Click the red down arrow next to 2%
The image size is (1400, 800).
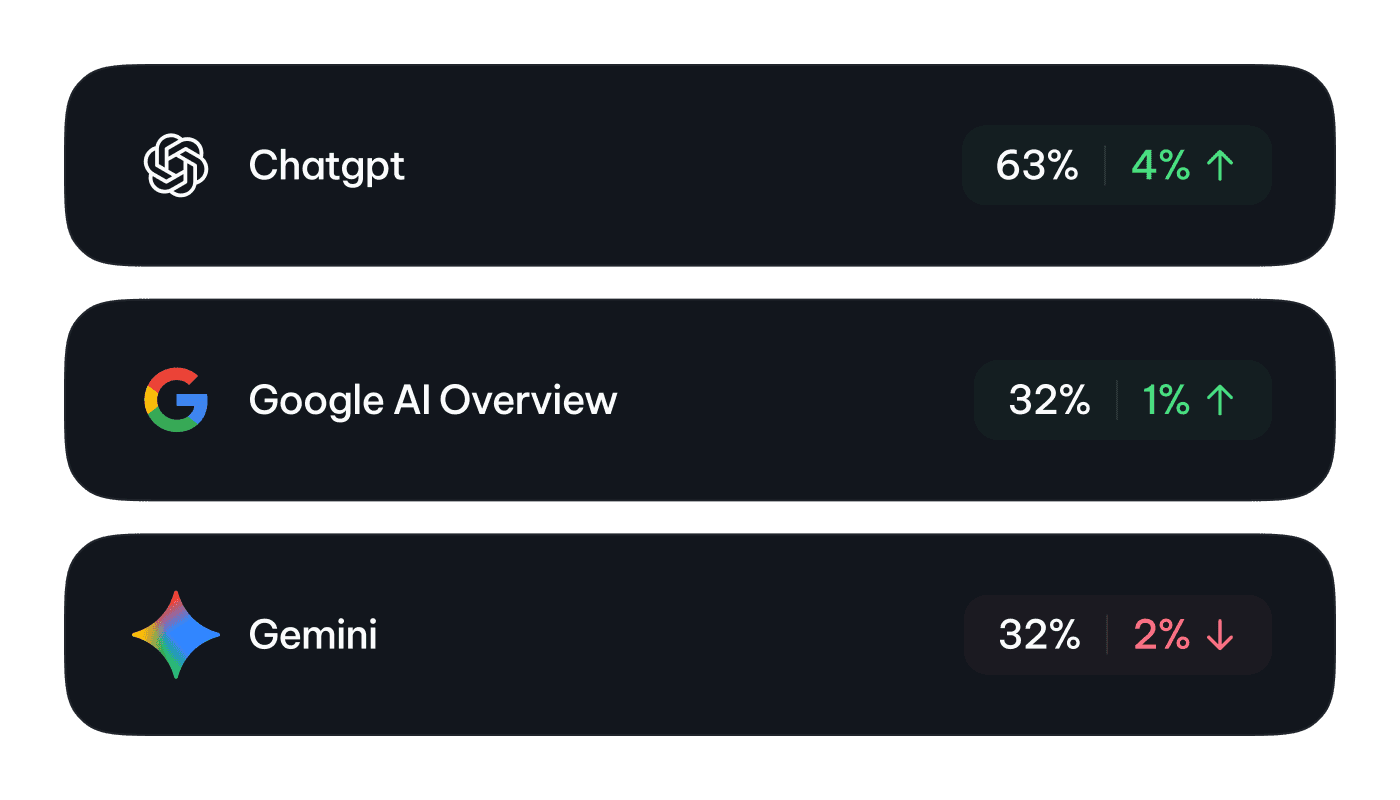pos(1219,635)
